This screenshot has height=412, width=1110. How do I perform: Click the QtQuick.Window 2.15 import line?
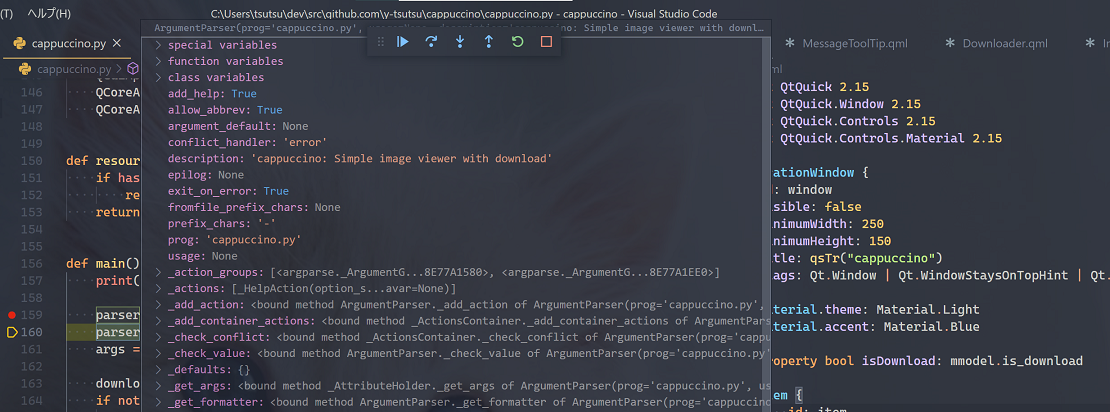point(850,104)
